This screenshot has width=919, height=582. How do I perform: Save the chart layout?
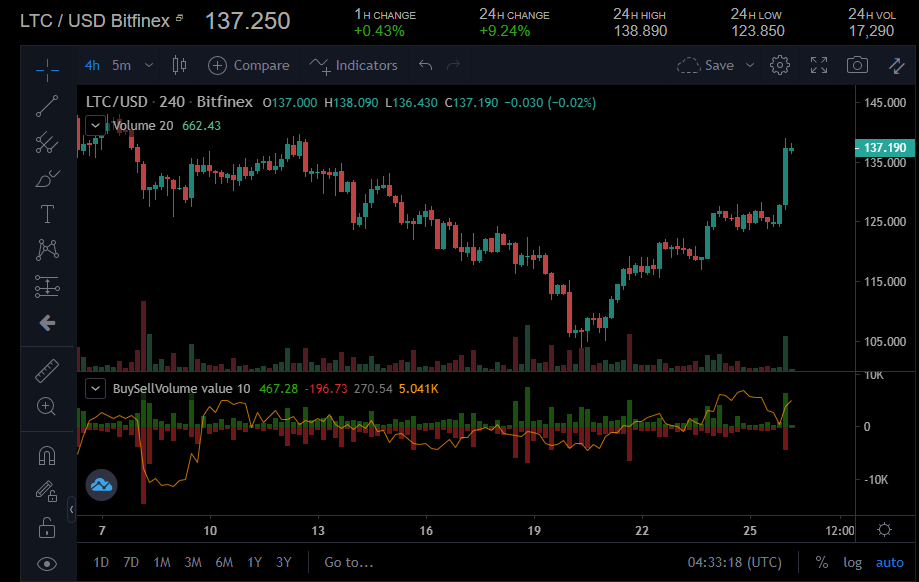(x=706, y=65)
